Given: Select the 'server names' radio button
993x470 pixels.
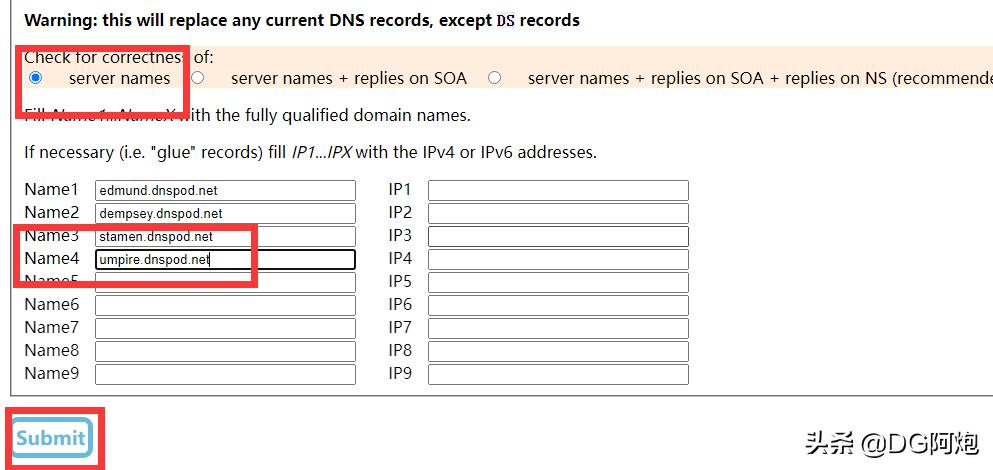Looking at the screenshot, I should 36,77.
